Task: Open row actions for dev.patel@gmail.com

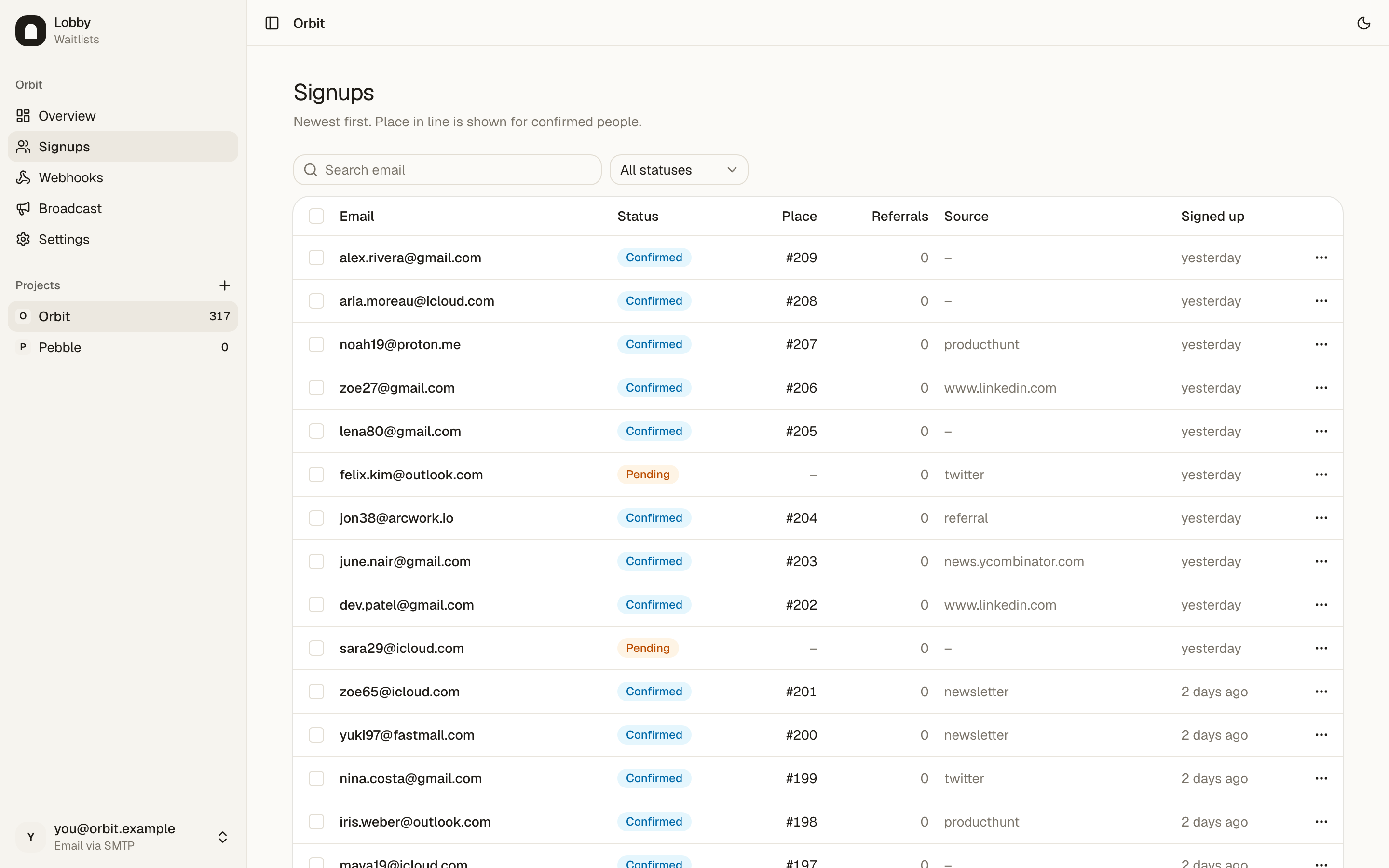Action: (1321, 605)
